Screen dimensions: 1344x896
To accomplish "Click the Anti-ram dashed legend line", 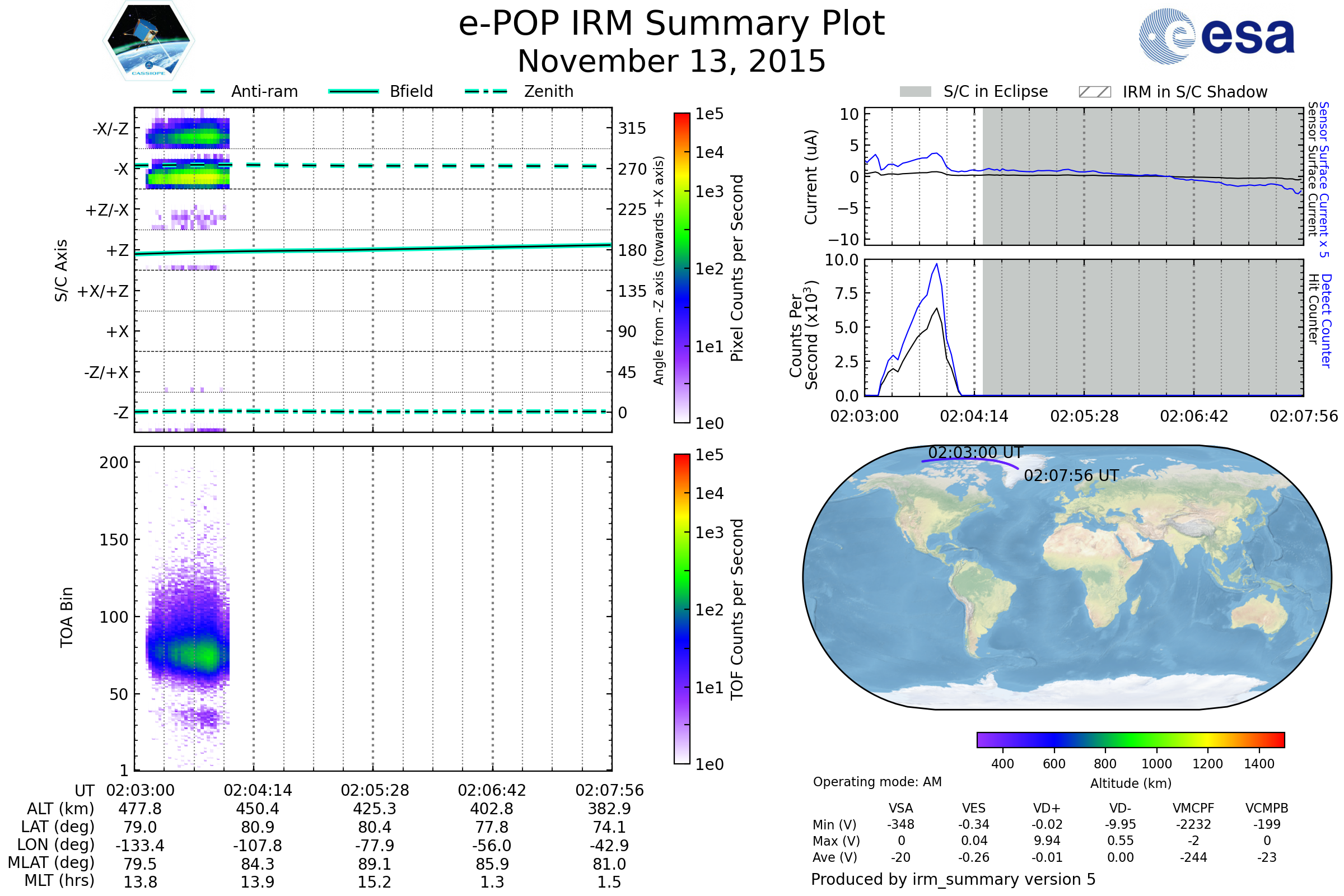I will tap(194, 91).
